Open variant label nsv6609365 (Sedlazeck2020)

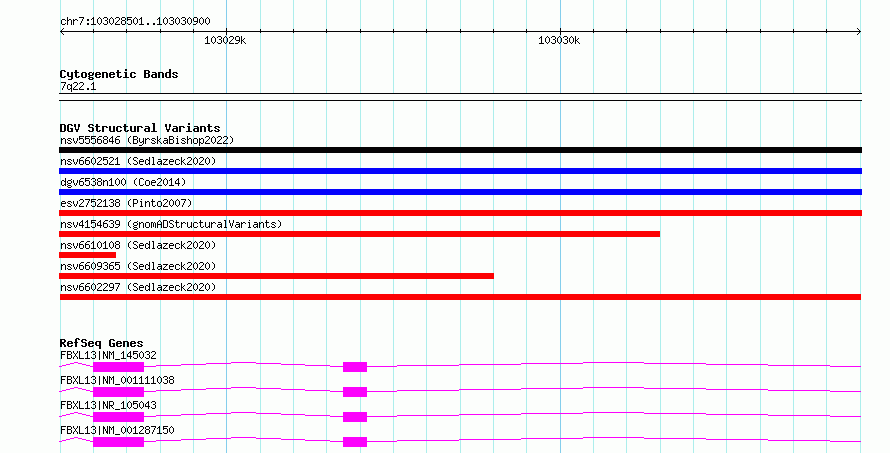138,266
